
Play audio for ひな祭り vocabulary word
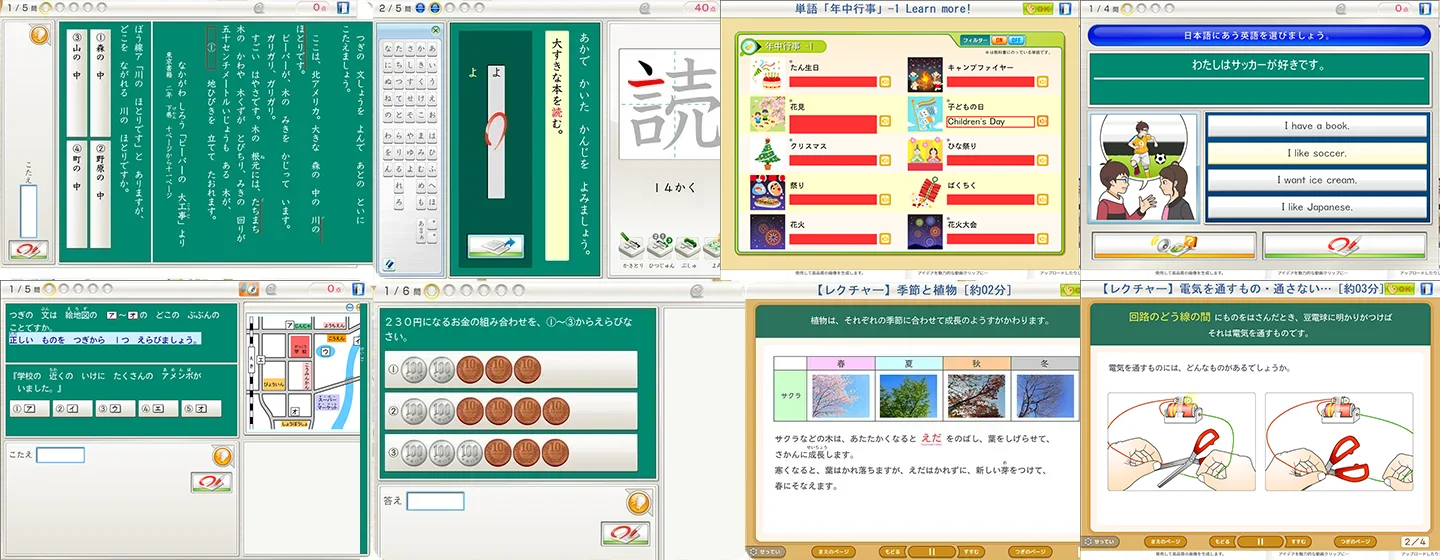coord(1042,160)
